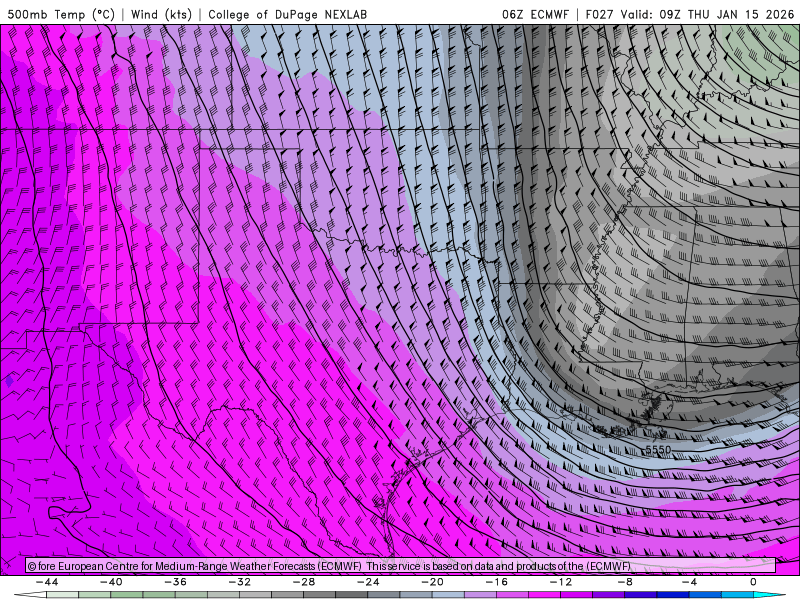Click the 5550 height contour label
The height and width of the screenshot is (600, 800).
[658, 450]
